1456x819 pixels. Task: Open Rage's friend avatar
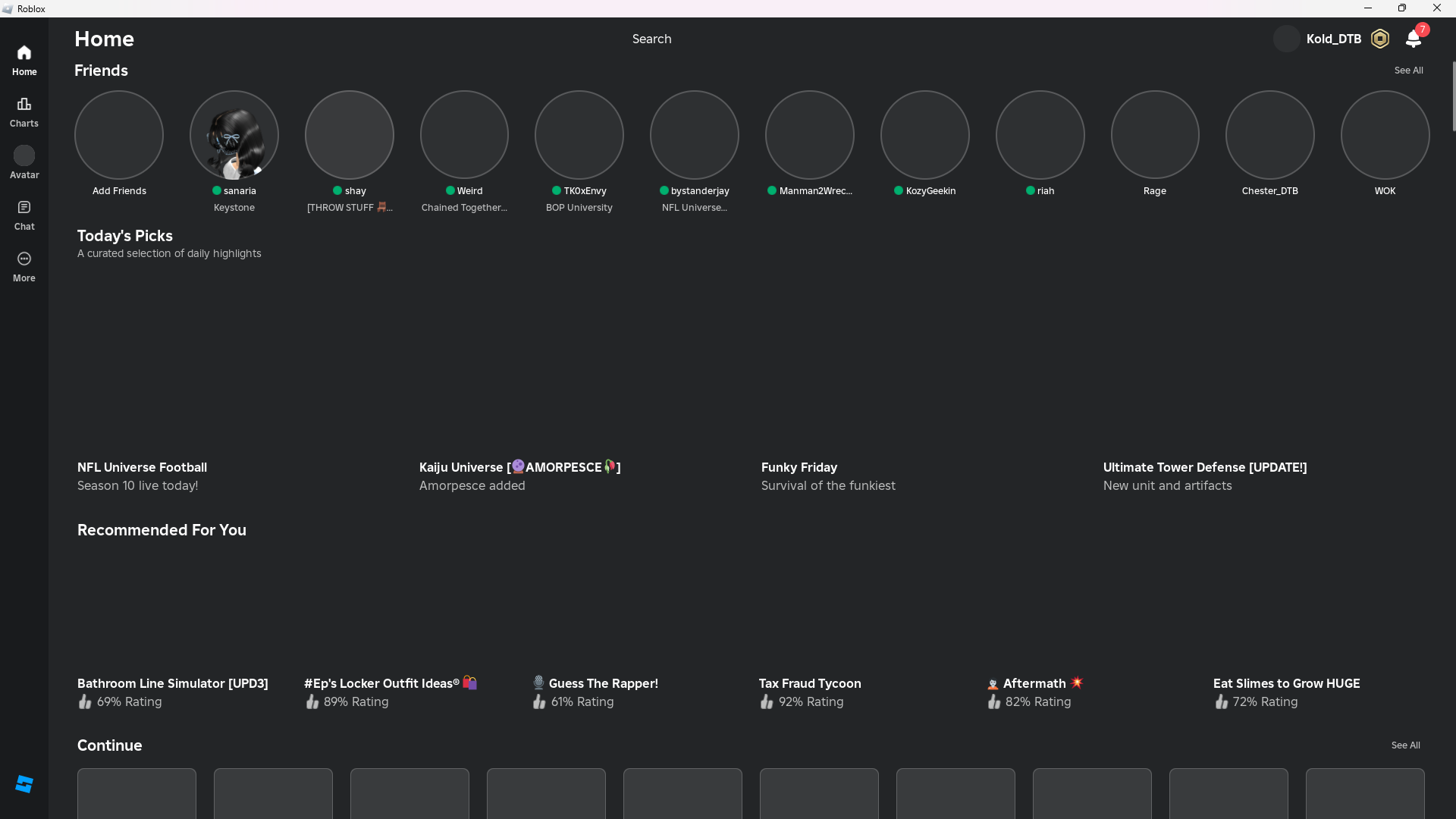pyautogui.click(x=1155, y=135)
